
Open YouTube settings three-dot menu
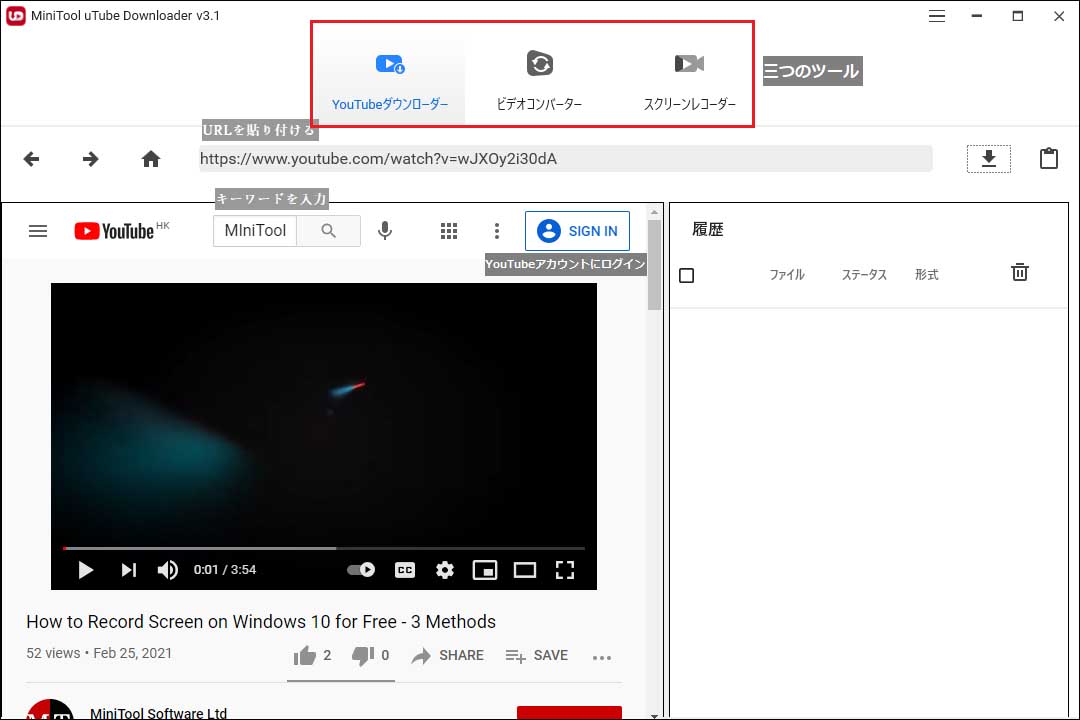[x=497, y=231]
